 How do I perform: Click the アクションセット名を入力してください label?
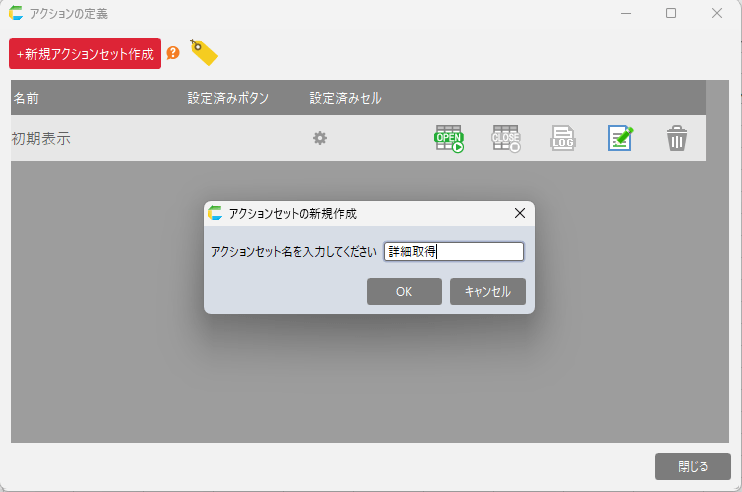coord(293,252)
